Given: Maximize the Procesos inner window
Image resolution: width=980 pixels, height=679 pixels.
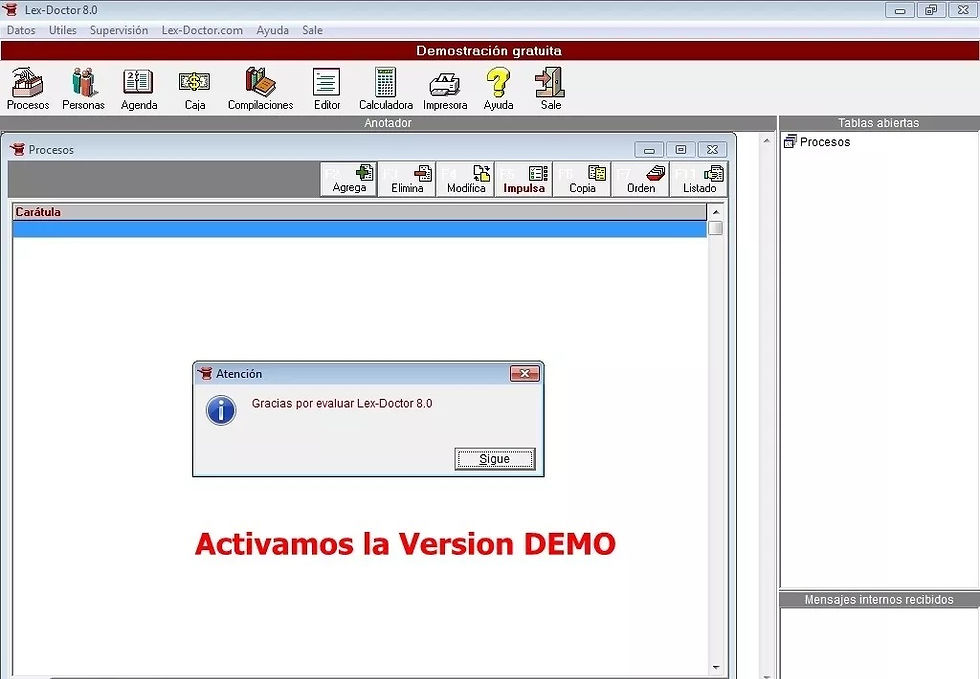Looking at the screenshot, I should [x=681, y=150].
